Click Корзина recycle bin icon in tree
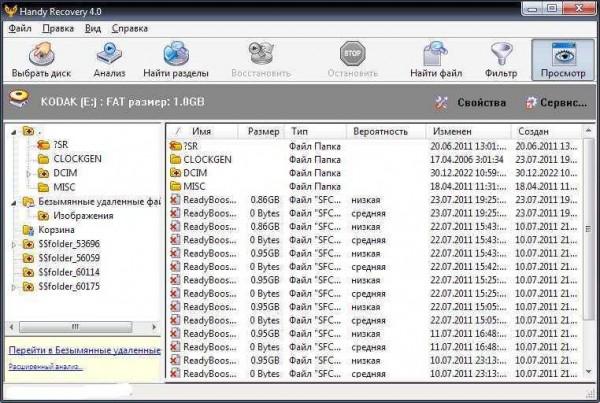 pos(28,230)
